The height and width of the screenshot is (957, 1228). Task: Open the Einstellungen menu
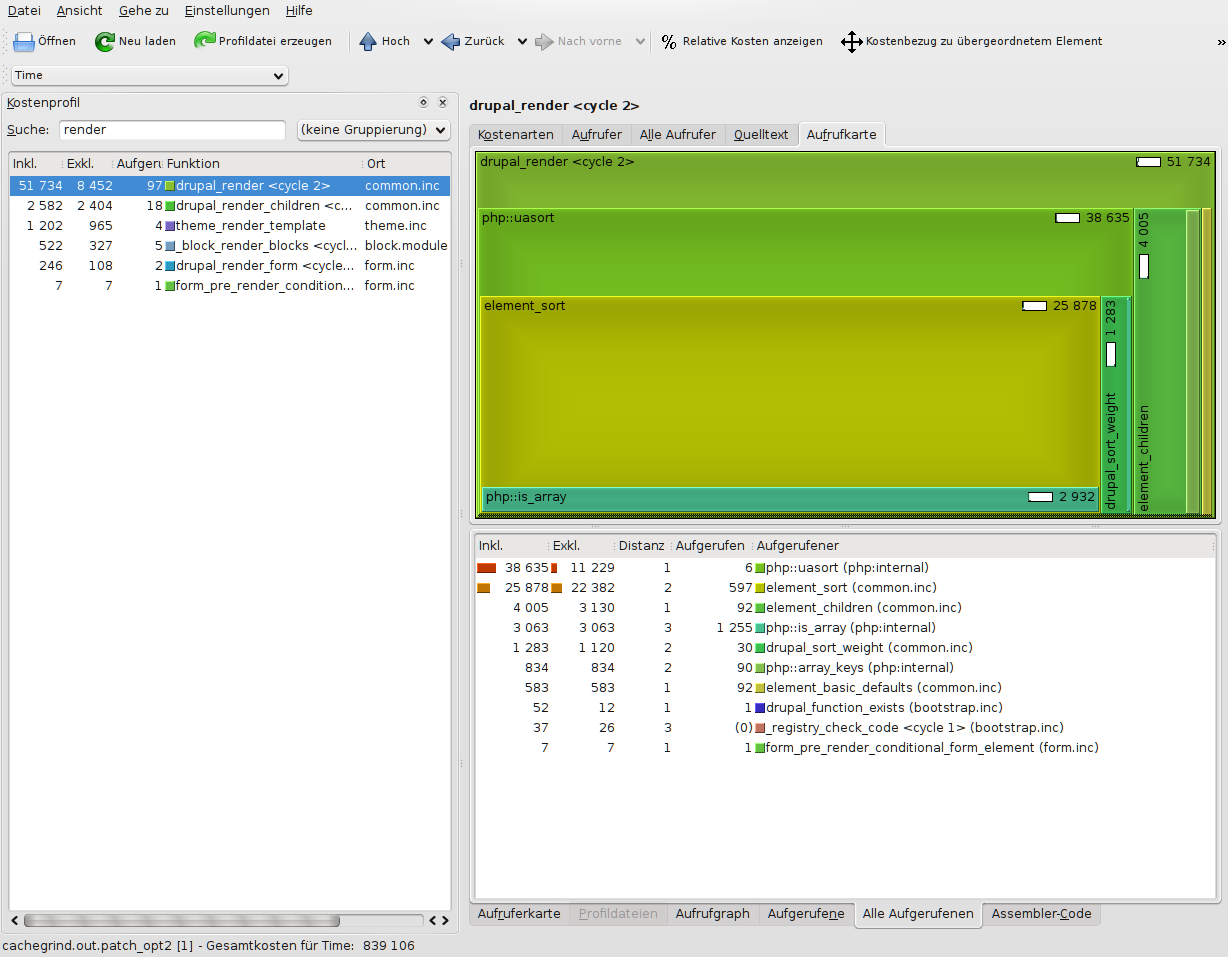[227, 11]
